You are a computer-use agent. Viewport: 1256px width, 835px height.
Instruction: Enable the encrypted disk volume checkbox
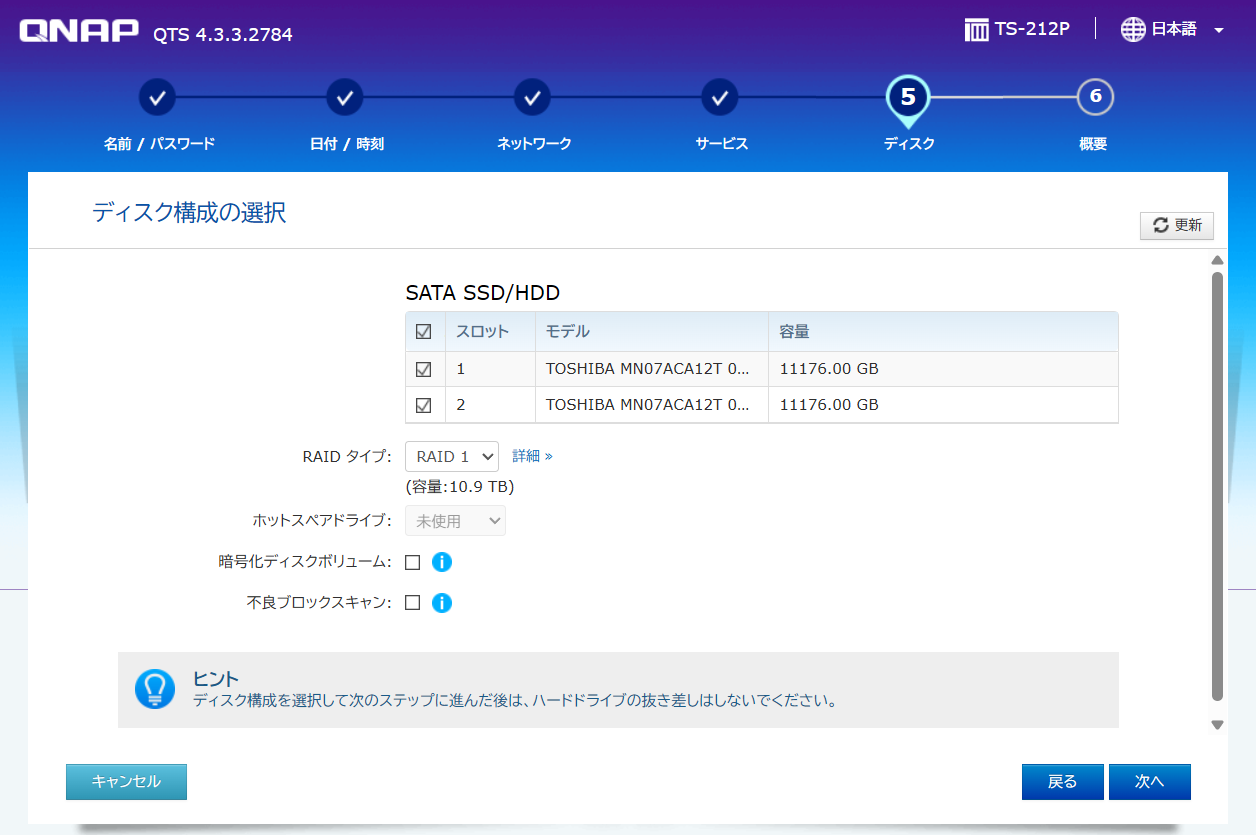(412, 562)
